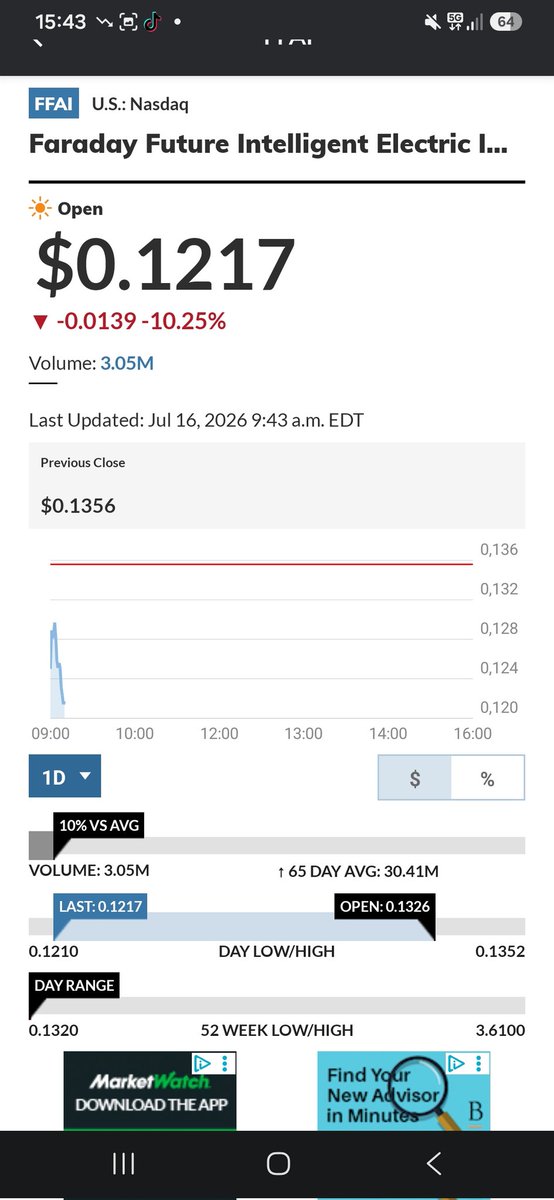The image size is (554, 1200).
Task: Tap the FFAI ticker badge
Action: click(54, 103)
